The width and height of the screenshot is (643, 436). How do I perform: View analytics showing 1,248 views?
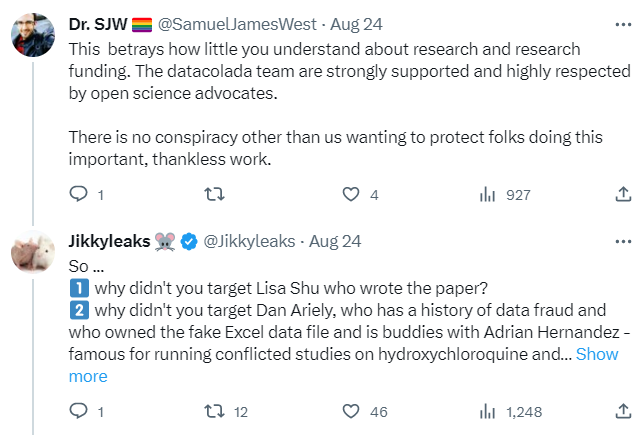point(488,410)
